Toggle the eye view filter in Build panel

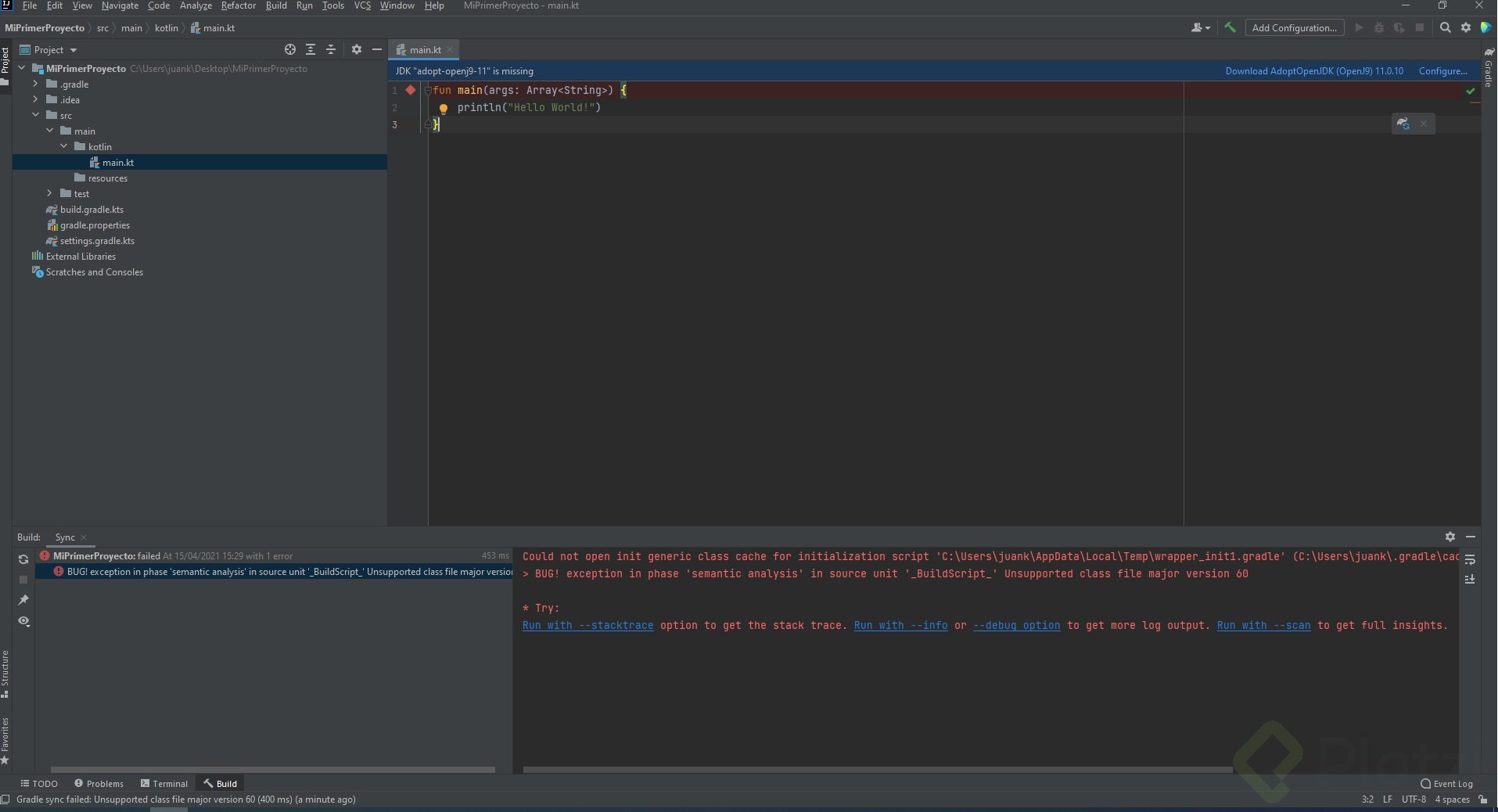click(x=23, y=621)
